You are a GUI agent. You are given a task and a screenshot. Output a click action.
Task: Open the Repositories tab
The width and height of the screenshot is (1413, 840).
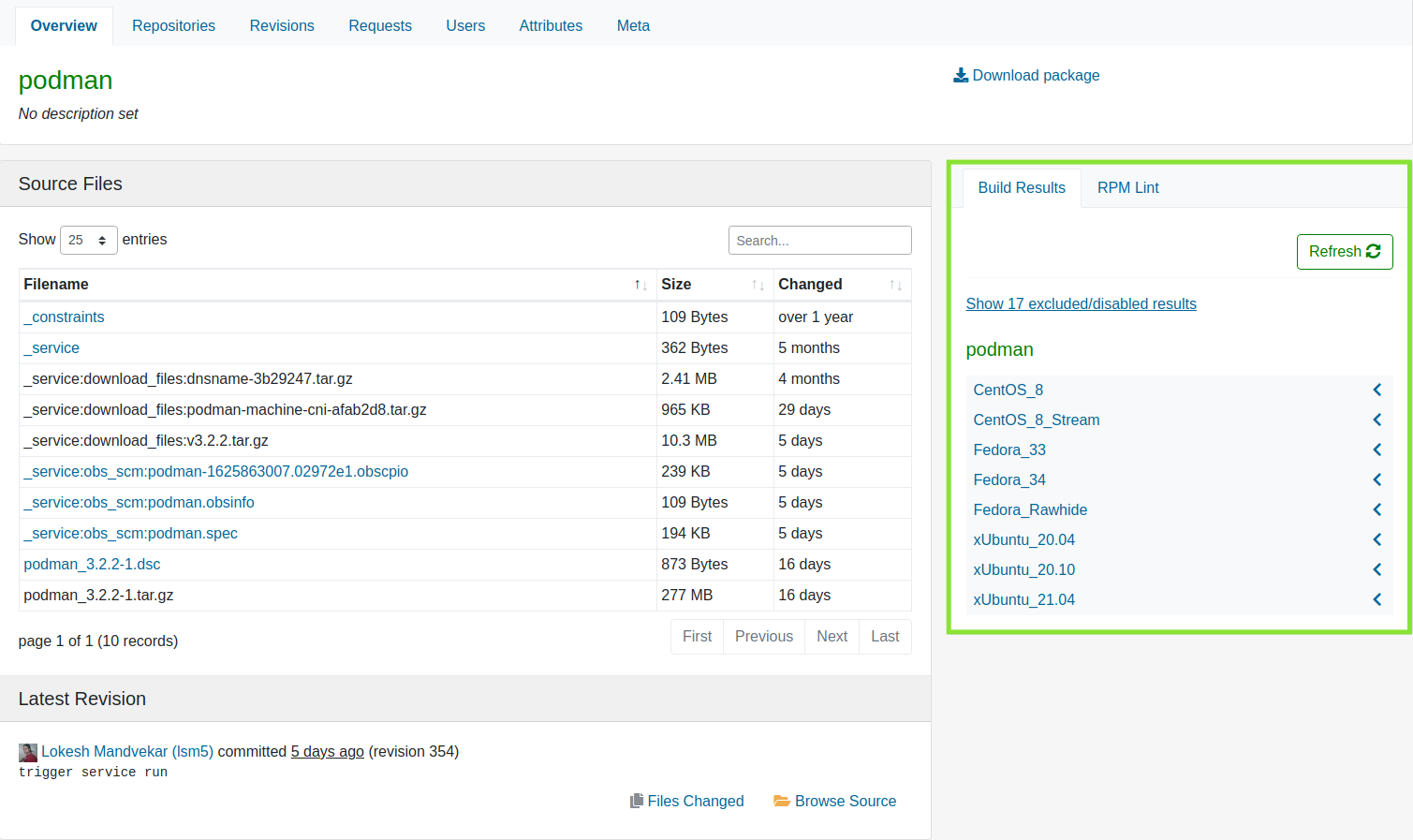click(173, 25)
